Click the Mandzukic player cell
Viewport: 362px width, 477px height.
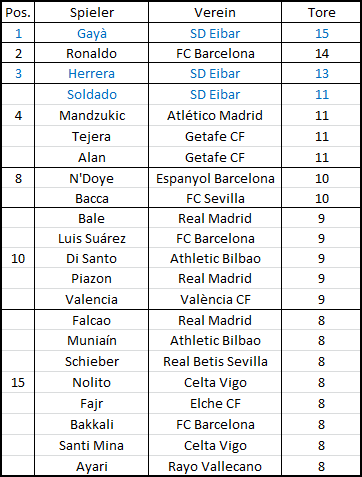point(92,116)
